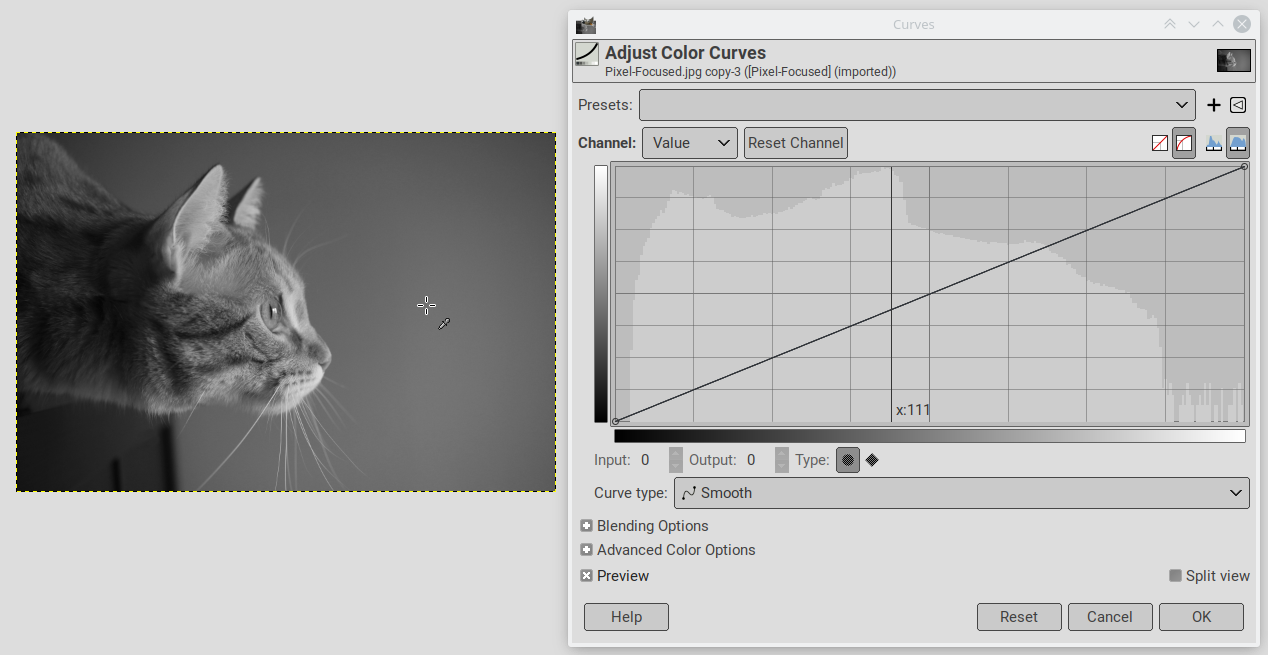Click the Reset Channel button
The width and height of the screenshot is (1268, 655).
point(796,143)
